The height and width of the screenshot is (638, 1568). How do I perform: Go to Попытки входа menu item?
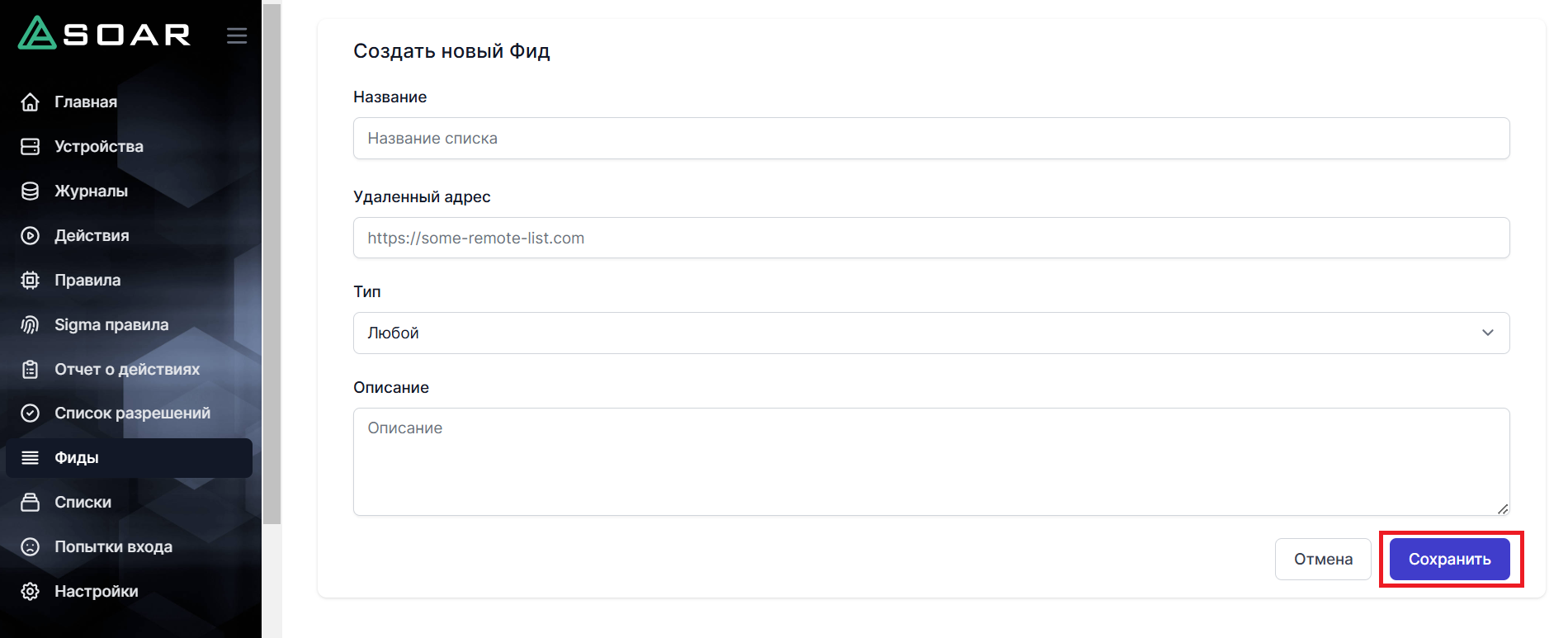coord(113,547)
